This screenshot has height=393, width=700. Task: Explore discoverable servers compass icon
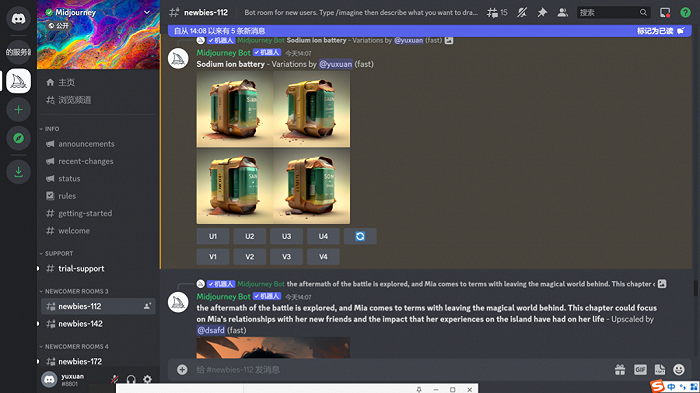pos(18,138)
